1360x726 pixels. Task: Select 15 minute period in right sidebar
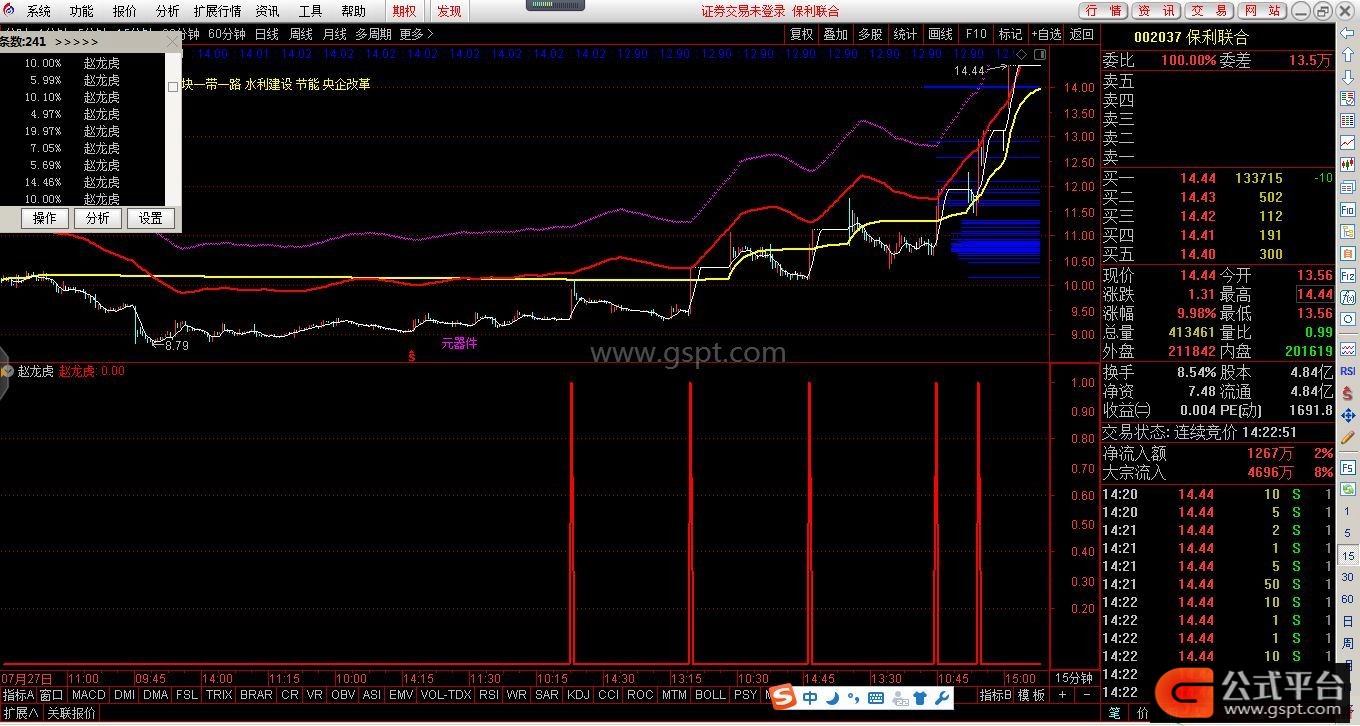tap(1348, 556)
